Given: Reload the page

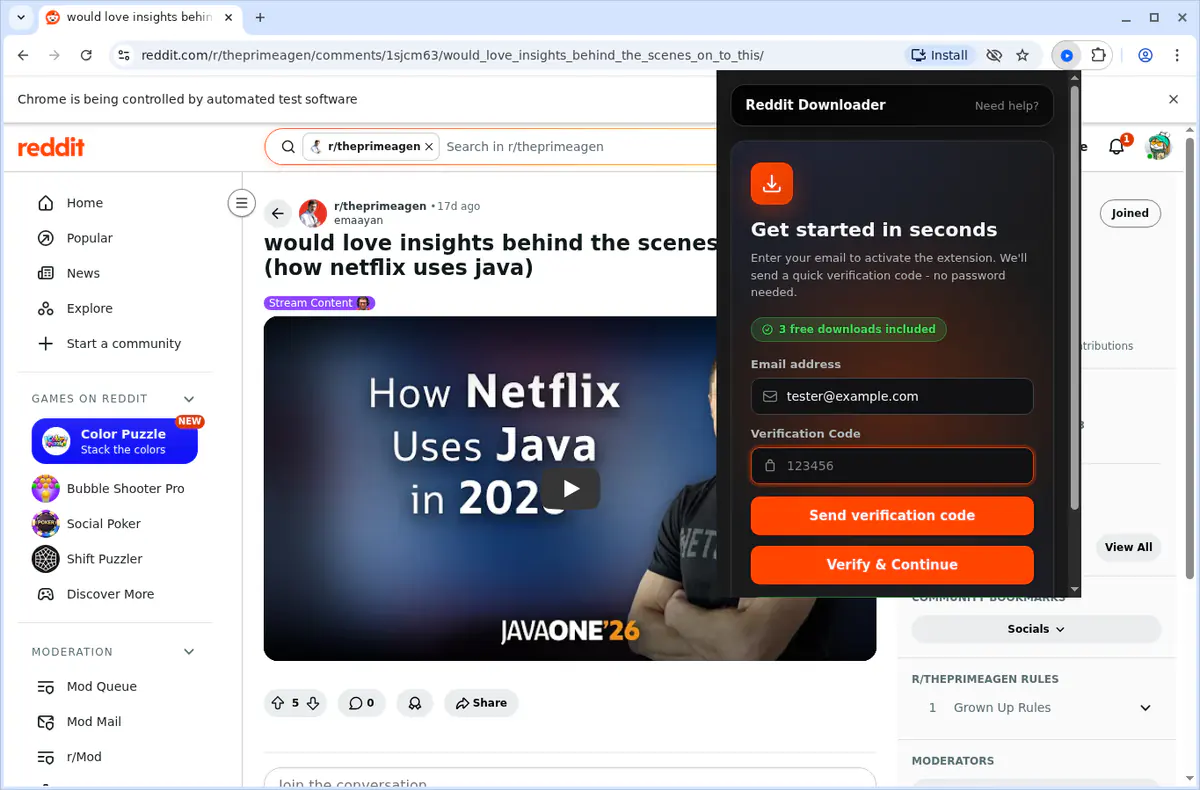Looking at the screenshot, I should tap(86, 55).
